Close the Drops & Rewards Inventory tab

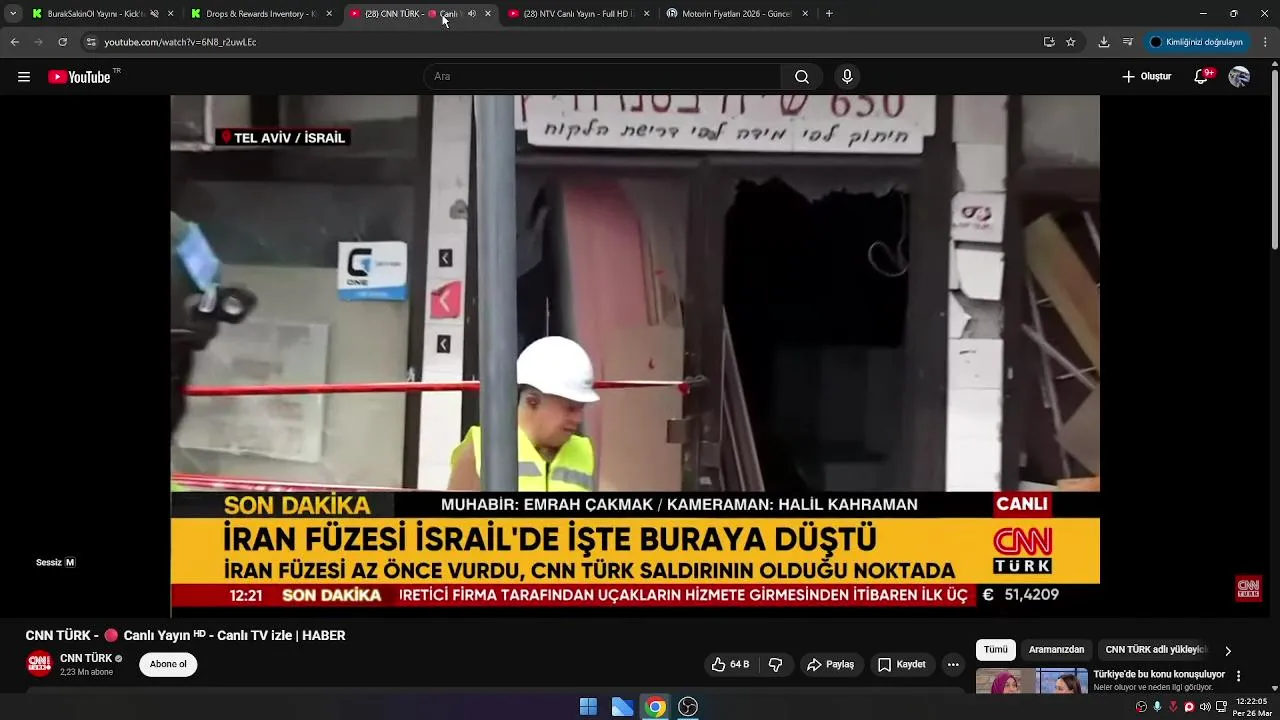coord(329,14)
